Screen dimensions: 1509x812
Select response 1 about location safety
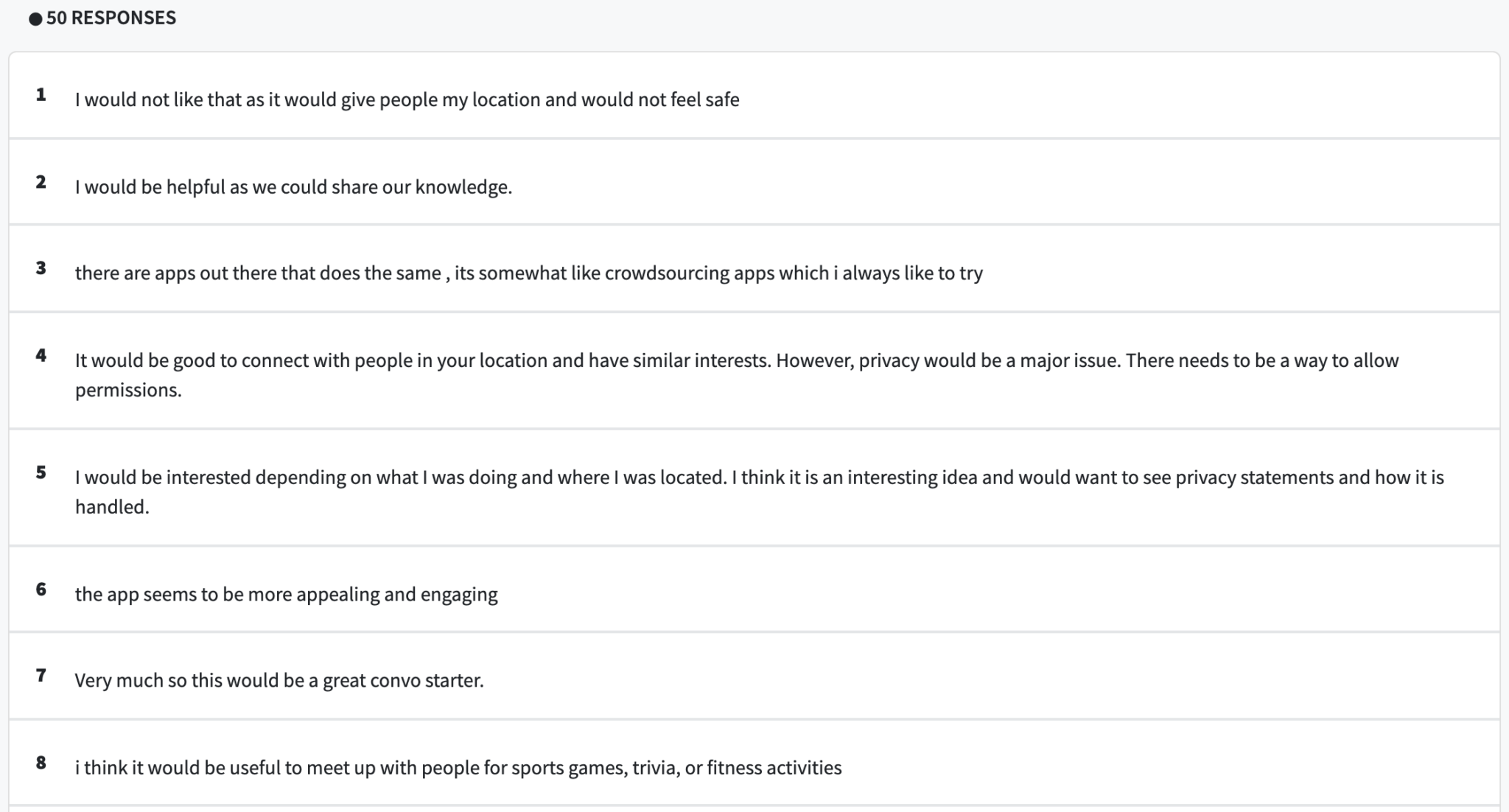pos(407,99)
